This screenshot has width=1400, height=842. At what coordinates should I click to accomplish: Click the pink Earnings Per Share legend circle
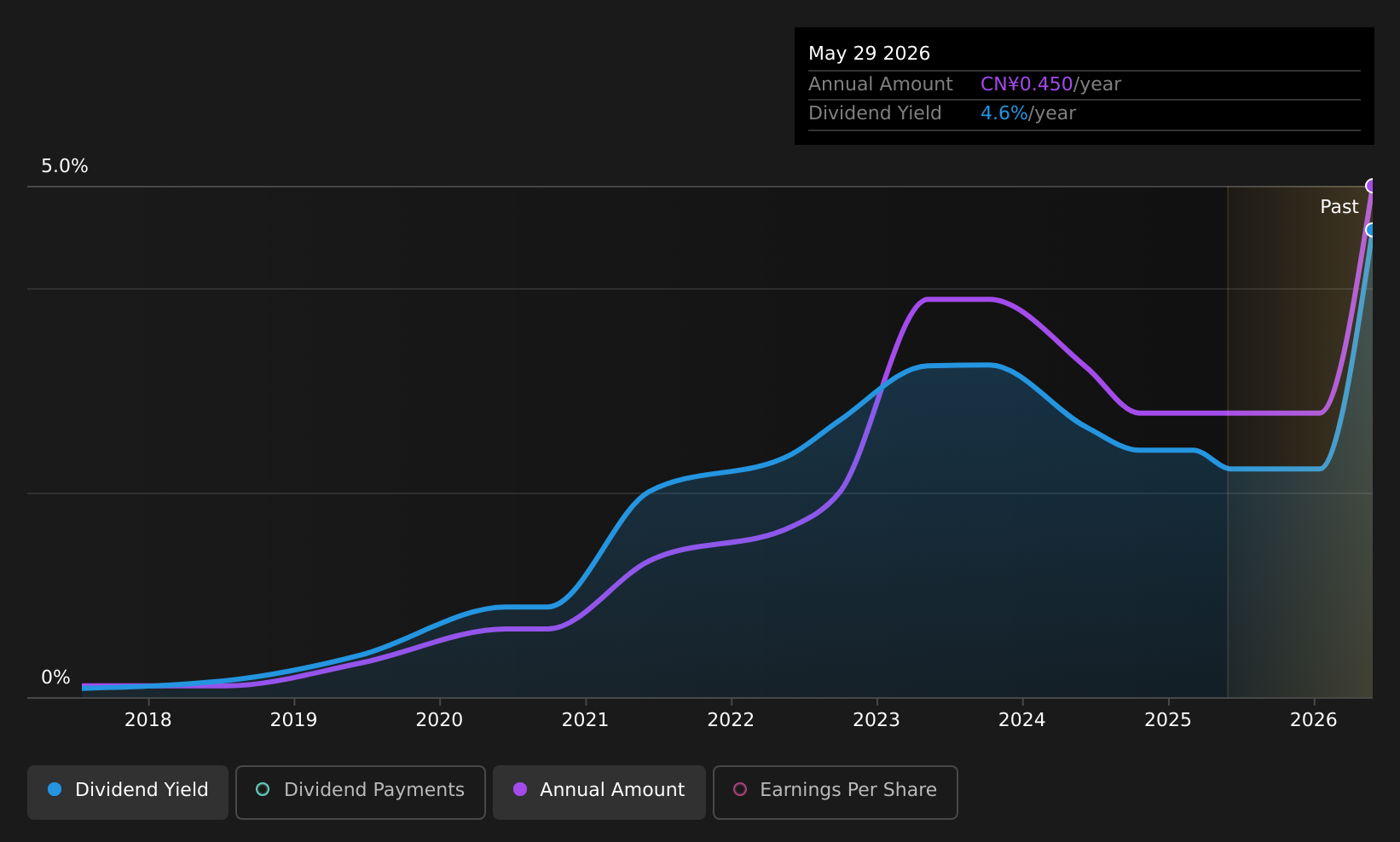click(740, 789)
